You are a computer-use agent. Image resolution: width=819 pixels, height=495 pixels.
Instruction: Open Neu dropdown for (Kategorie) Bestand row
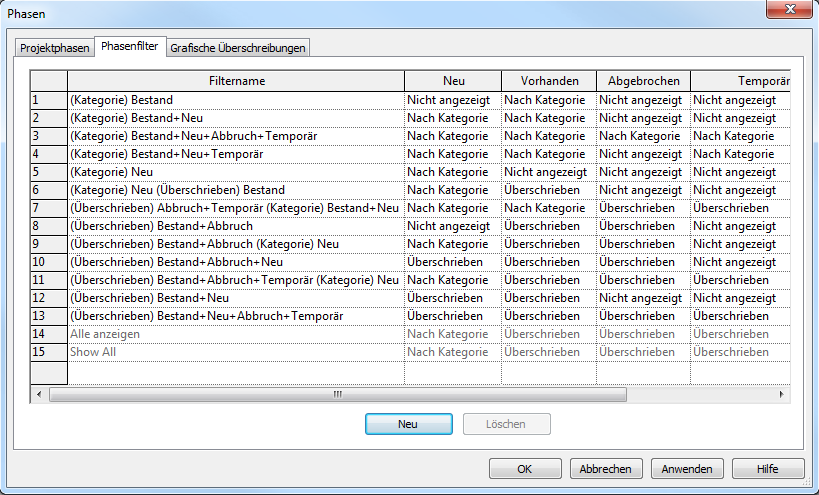pyautogui.click(x=452, y=100)
